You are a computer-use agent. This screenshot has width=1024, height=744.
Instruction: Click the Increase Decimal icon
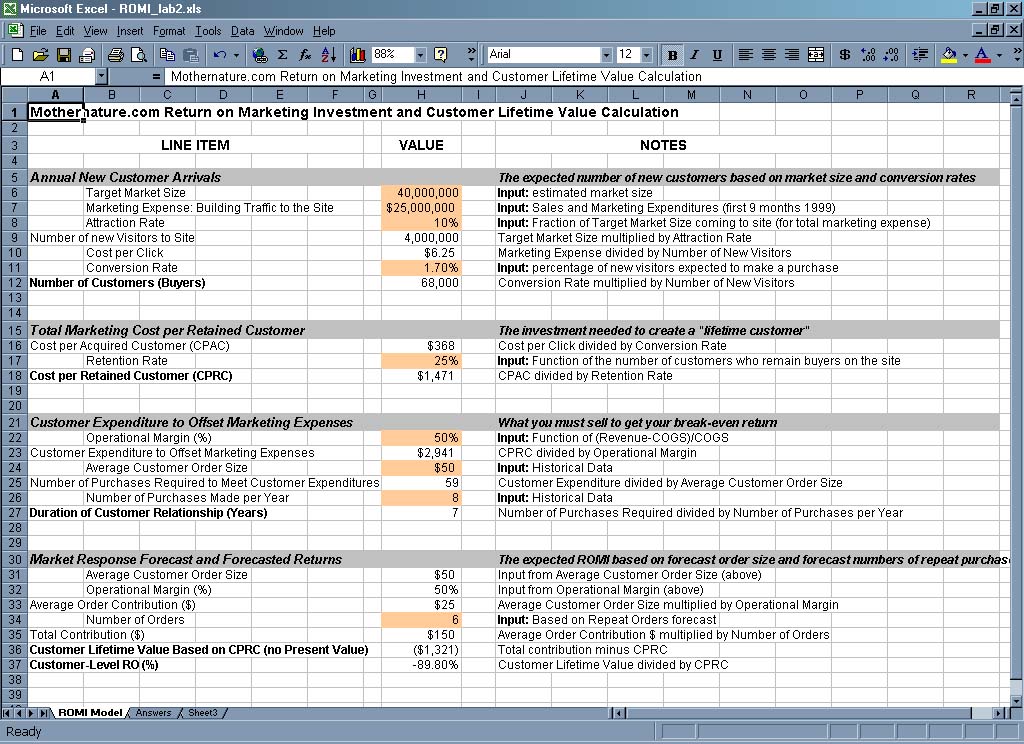tap(868, 55)
